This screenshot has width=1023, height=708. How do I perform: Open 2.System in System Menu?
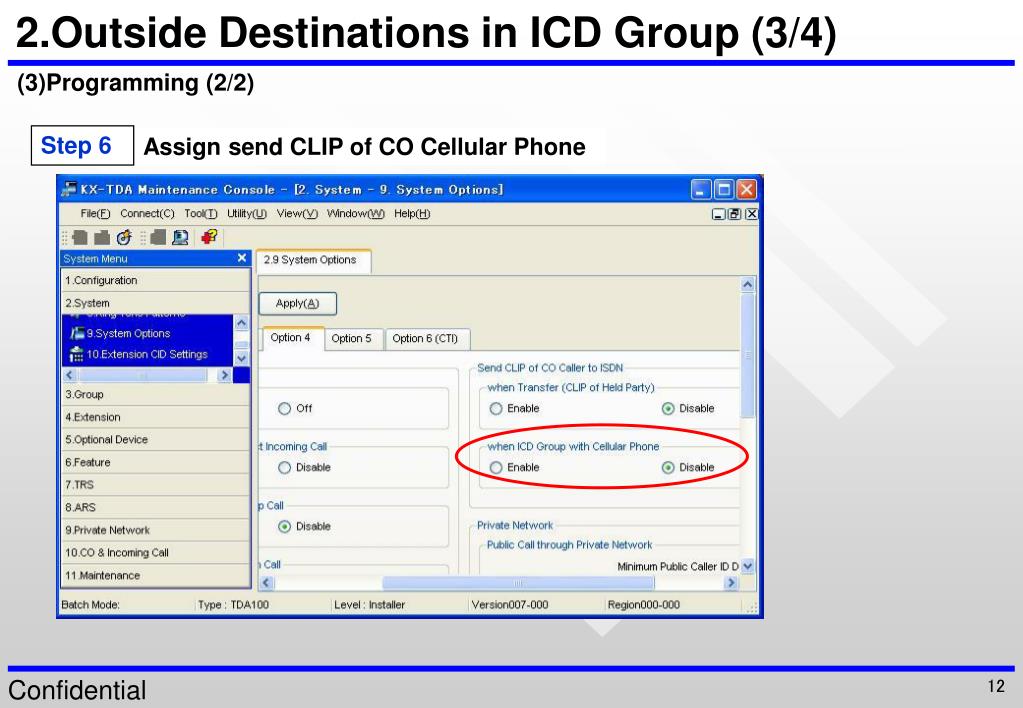156,303
